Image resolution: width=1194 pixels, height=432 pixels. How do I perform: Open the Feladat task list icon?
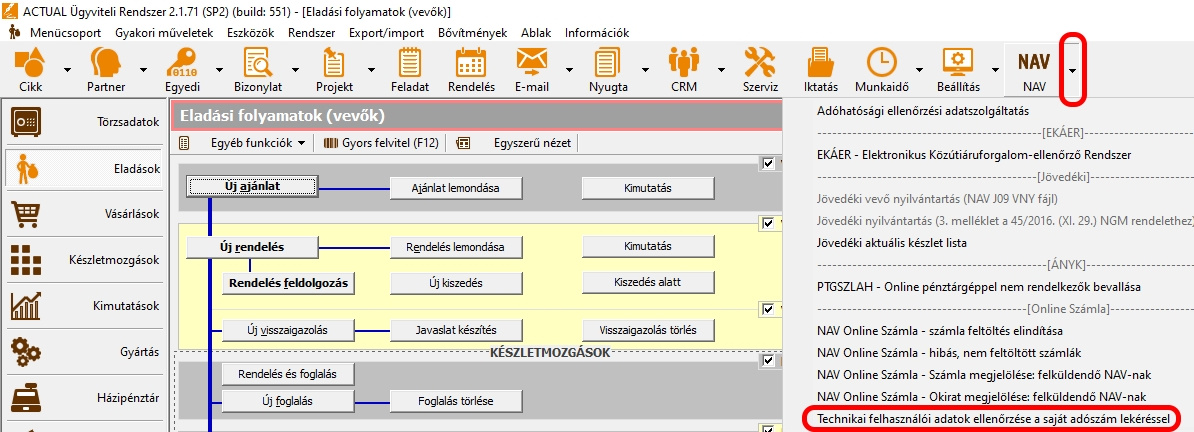click(410, 69)
